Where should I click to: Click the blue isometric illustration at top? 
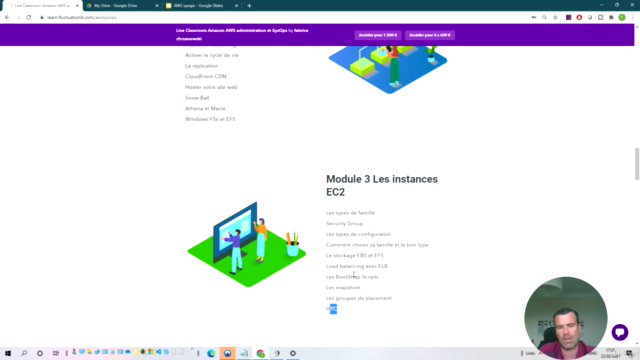387,70
